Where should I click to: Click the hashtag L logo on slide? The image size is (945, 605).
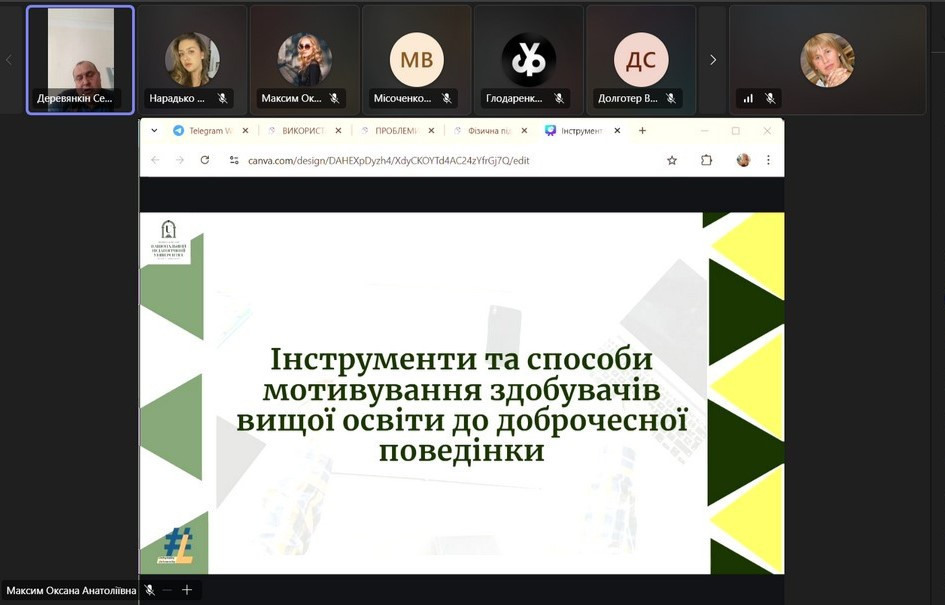pos(176,546)
